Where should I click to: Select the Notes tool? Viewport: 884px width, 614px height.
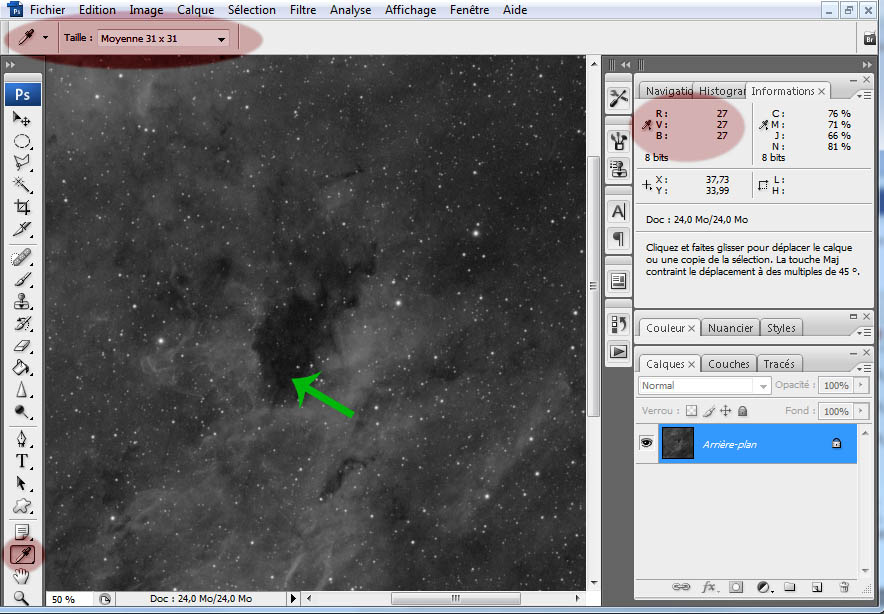click(22, 532)
